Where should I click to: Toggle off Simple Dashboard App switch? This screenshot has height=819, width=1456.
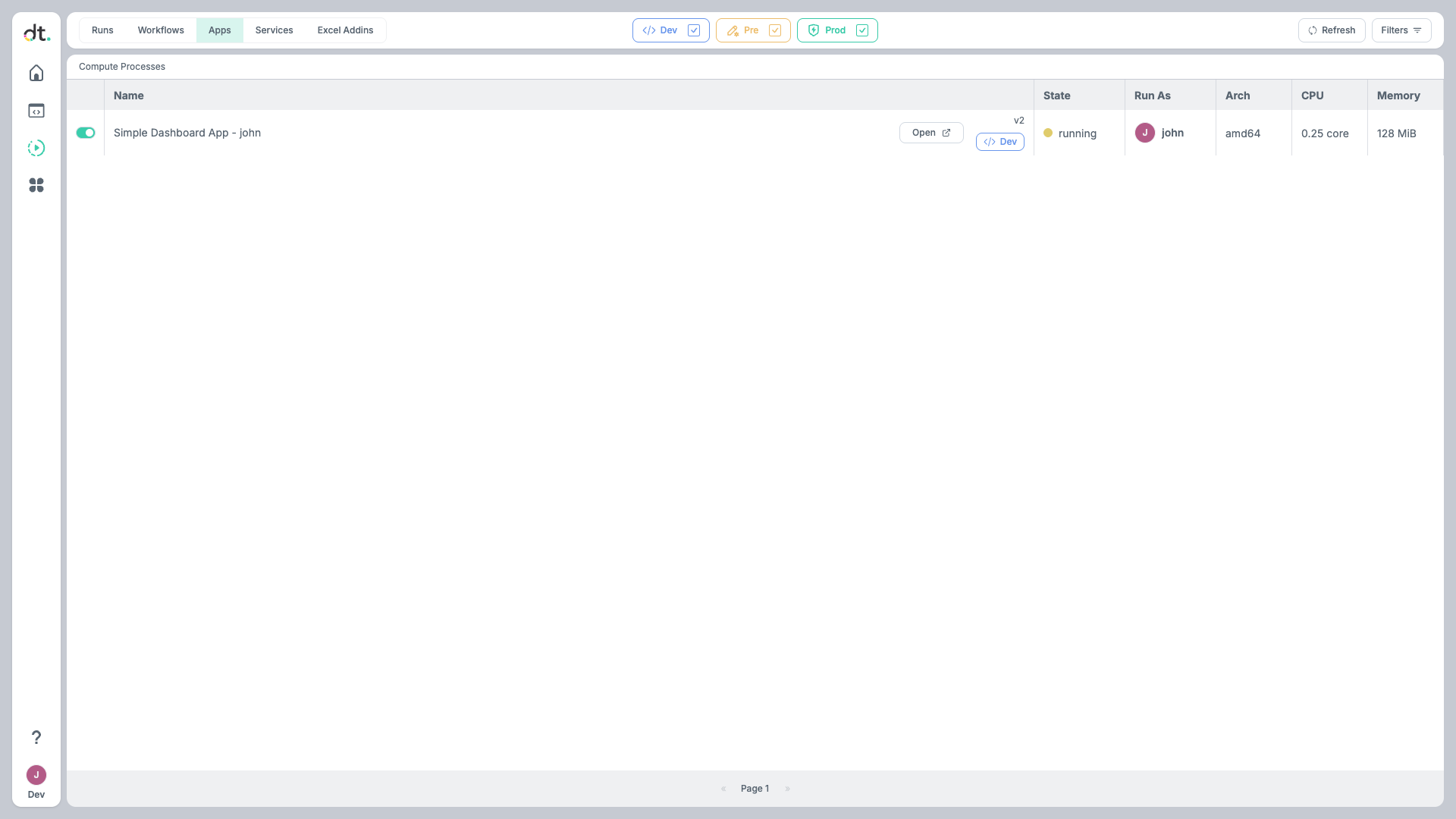tap(86, 133)
